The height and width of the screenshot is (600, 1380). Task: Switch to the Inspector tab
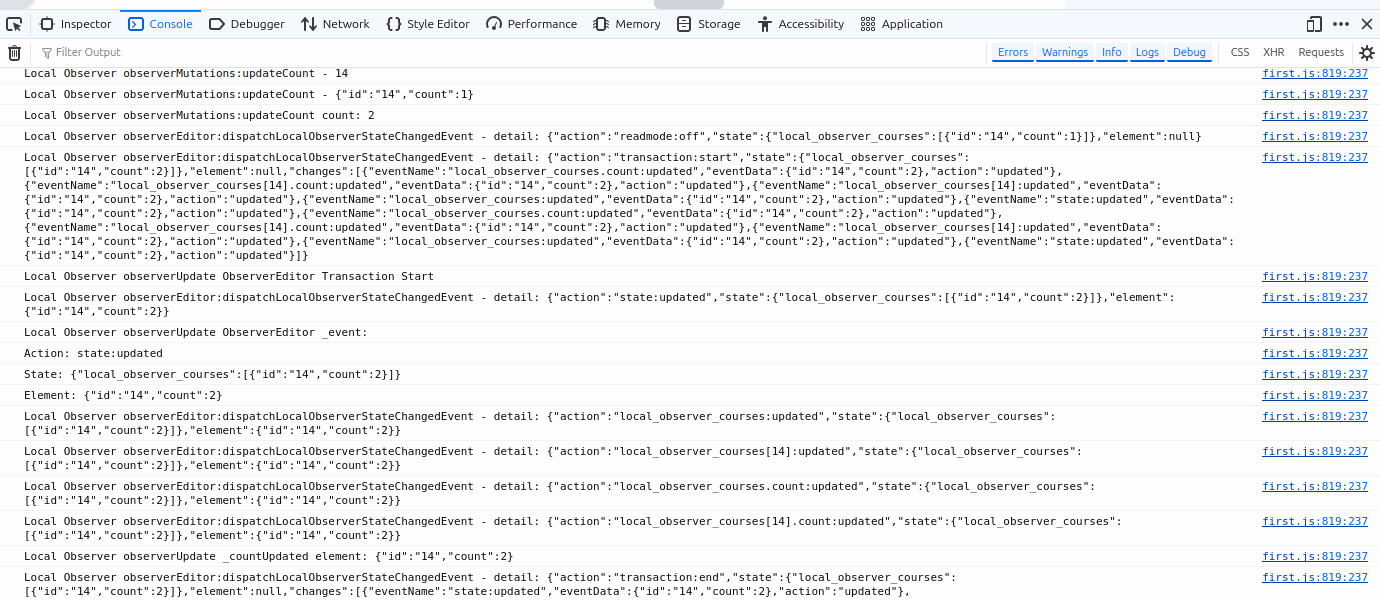pyautogui.click(x=76, y=24)
